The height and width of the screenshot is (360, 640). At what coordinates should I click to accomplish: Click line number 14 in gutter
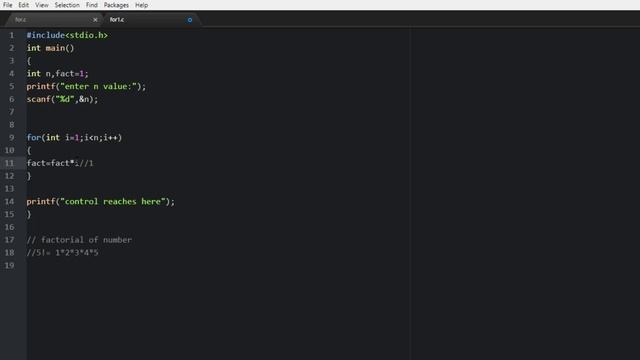9,202
